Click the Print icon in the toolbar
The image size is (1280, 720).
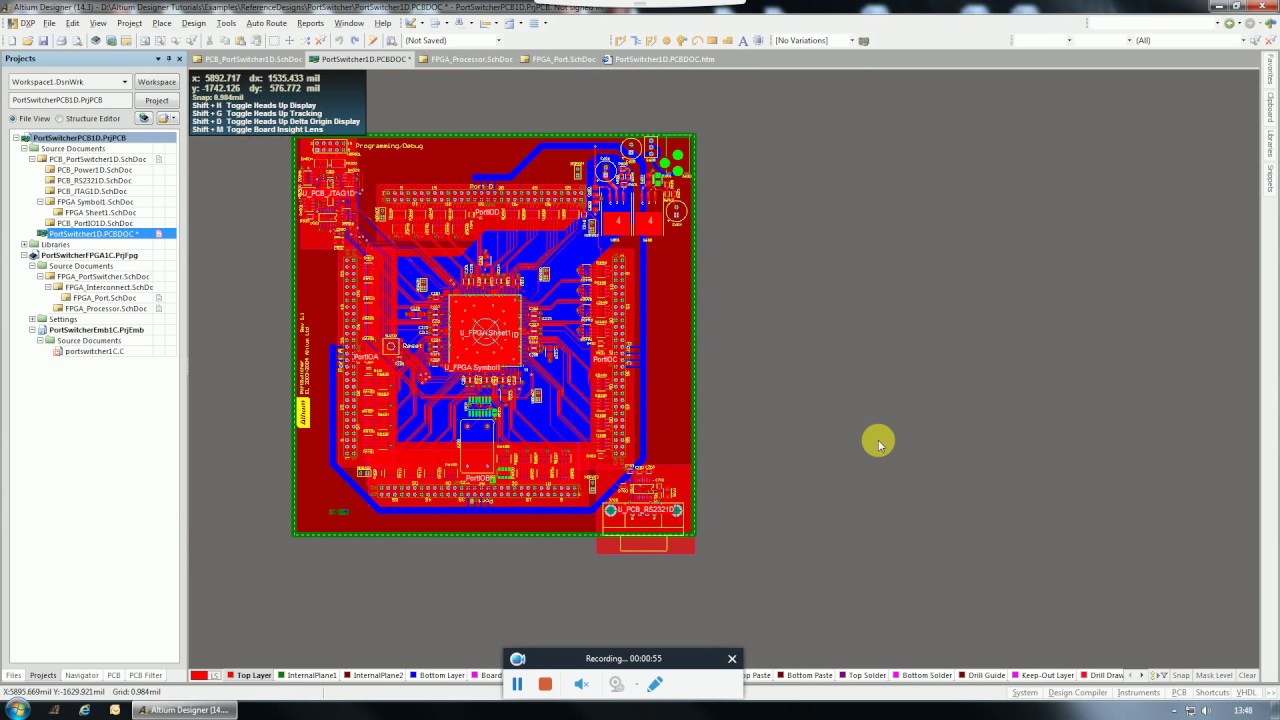pos(61,40)
